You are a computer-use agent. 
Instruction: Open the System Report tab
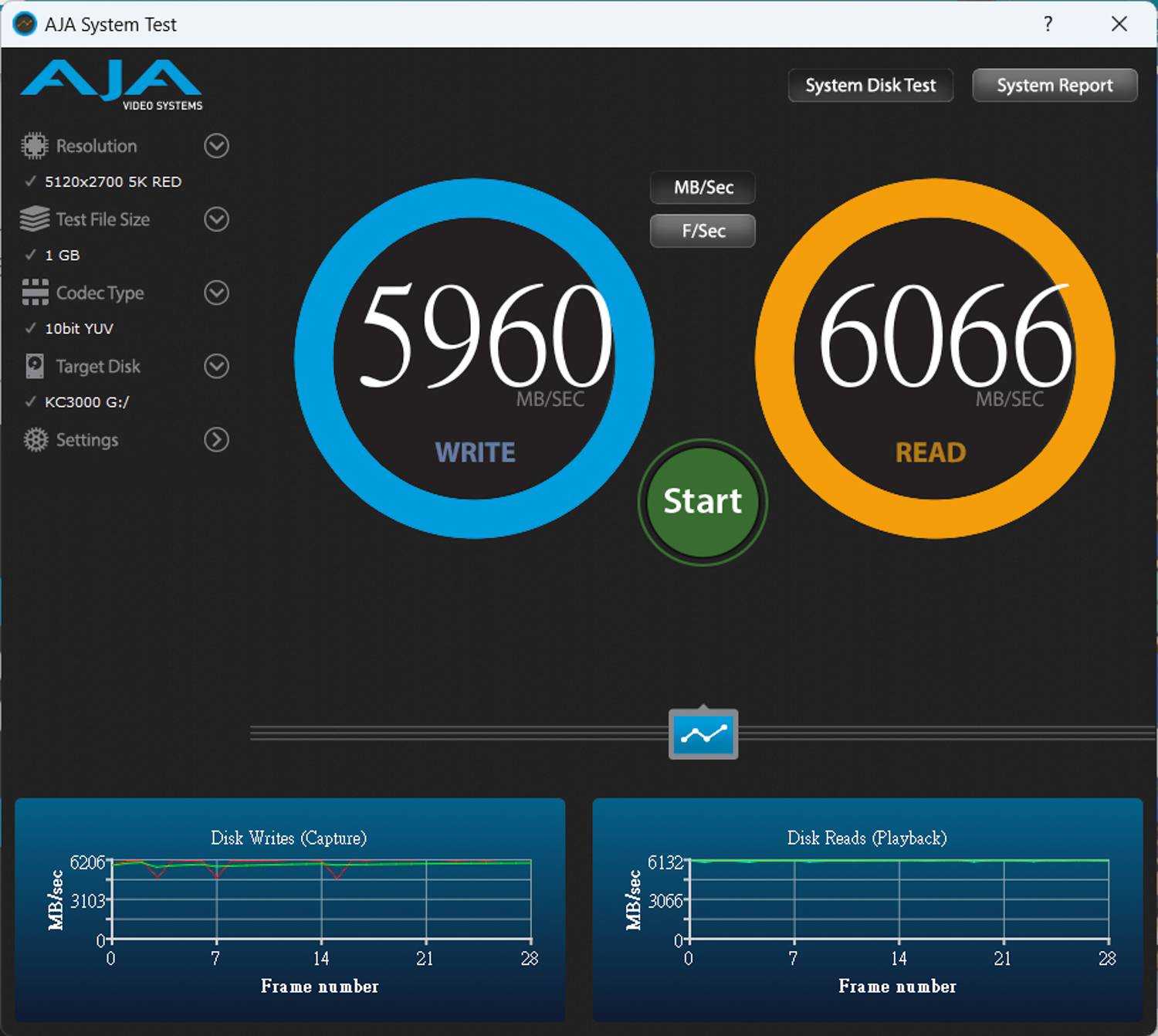(1054, 86)
